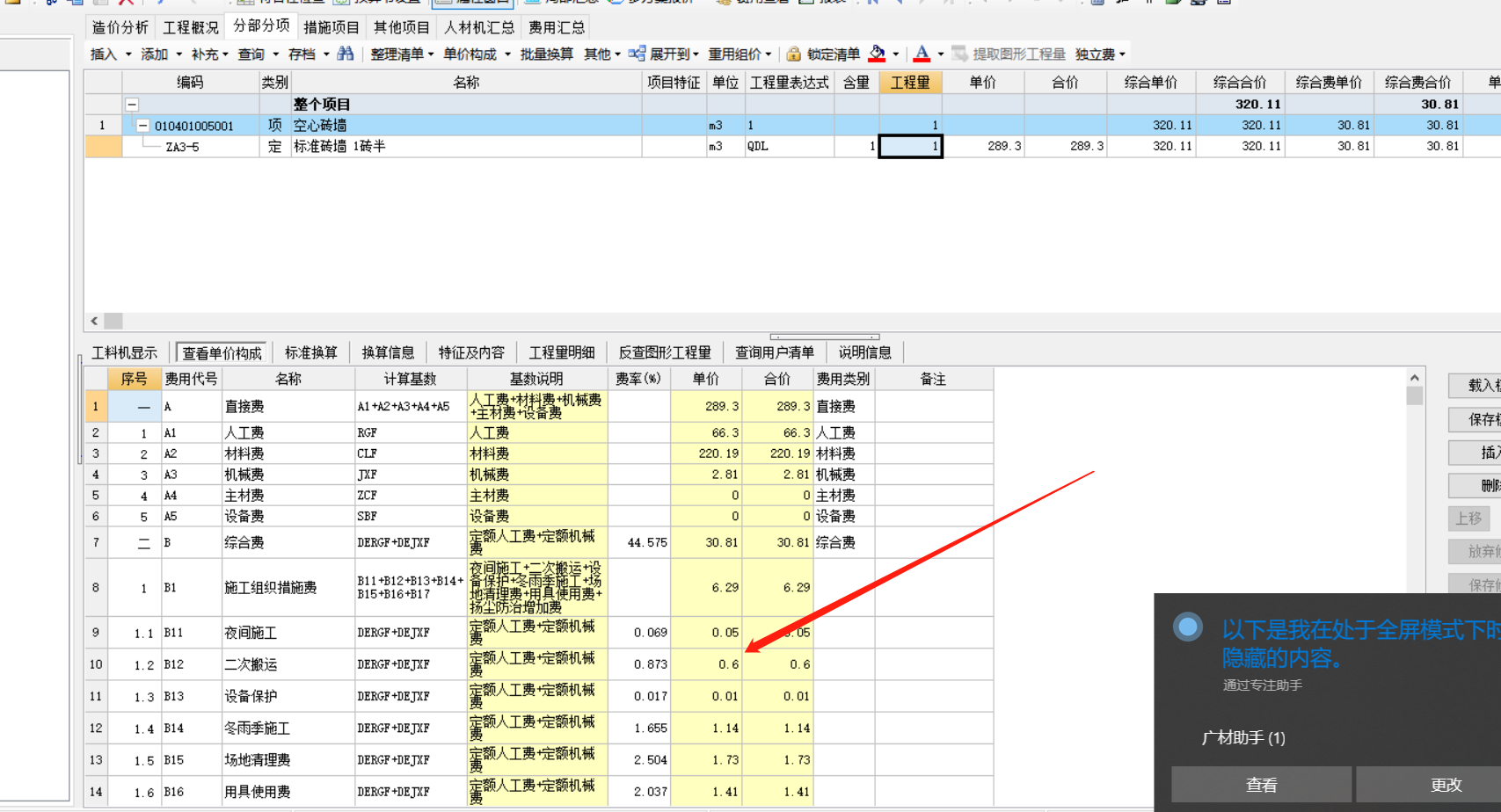Open the fill color dropdown arrow
The width and height of the screenshot is (1501, 812).
(896, 54)
